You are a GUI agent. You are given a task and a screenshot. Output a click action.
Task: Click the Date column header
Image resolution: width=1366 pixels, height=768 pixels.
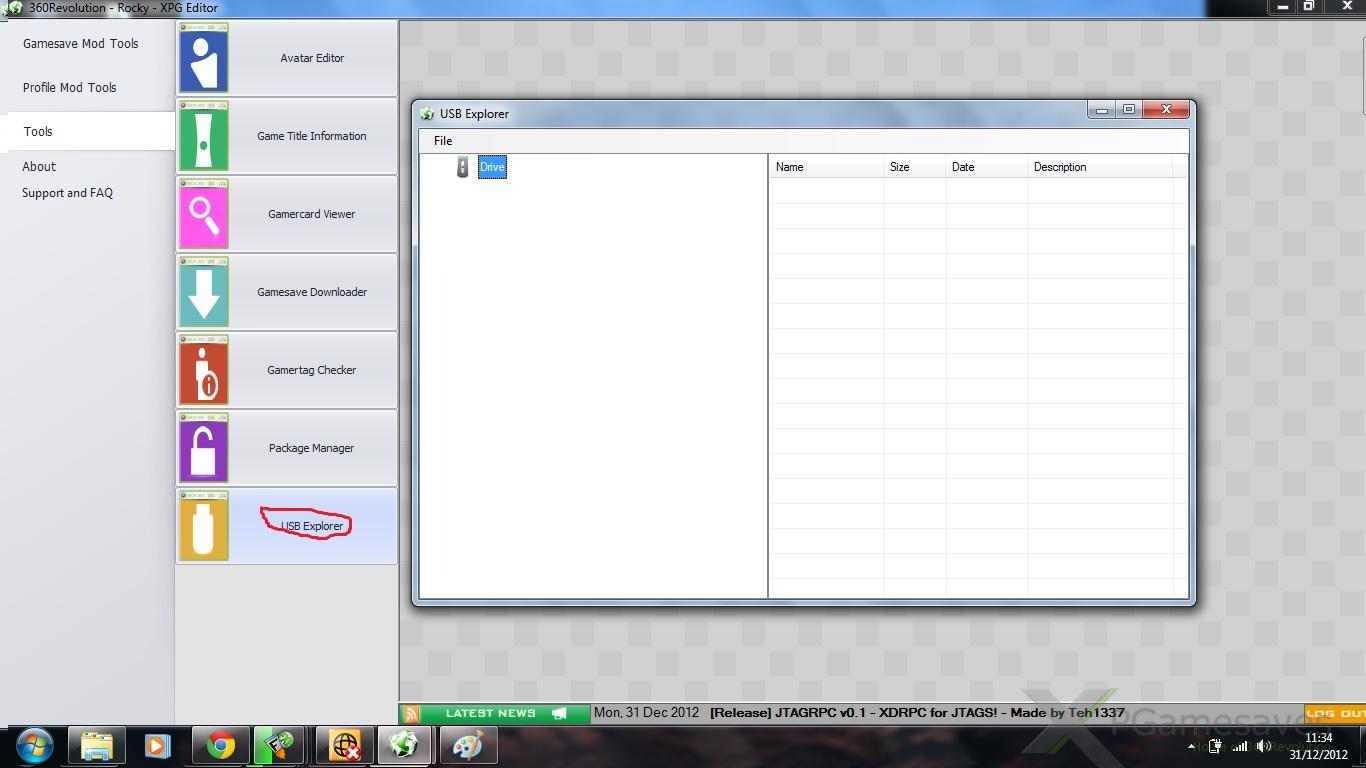963,167
